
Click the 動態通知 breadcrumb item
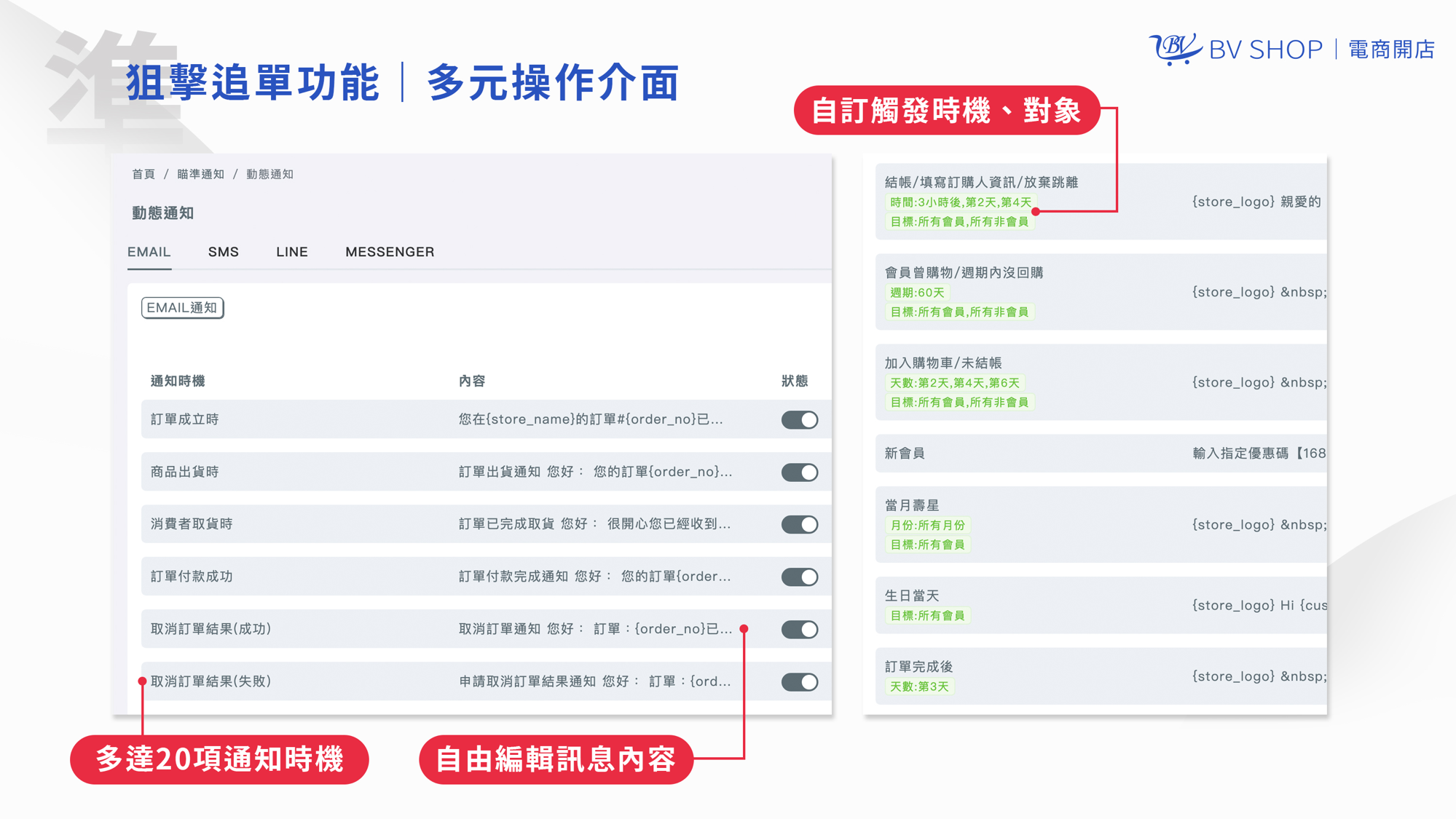270,175
